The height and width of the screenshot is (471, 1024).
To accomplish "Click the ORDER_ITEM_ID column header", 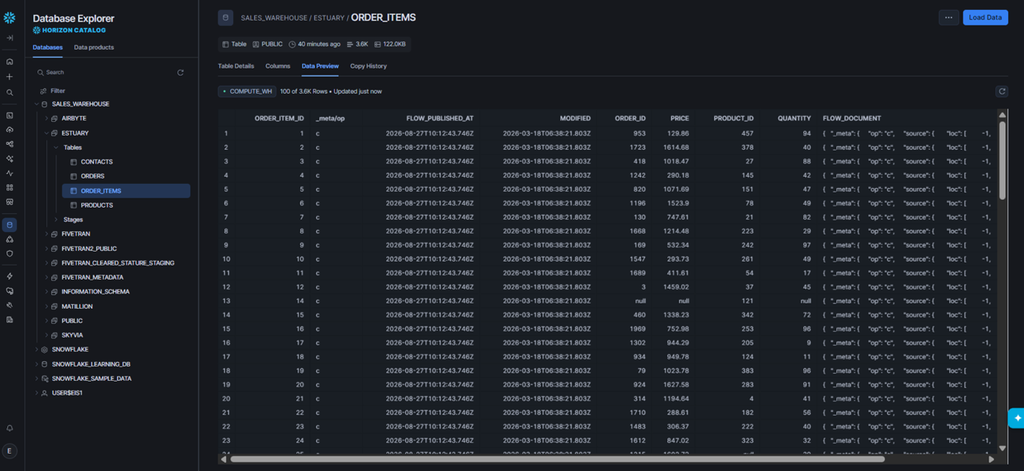I will coord(279,118).
